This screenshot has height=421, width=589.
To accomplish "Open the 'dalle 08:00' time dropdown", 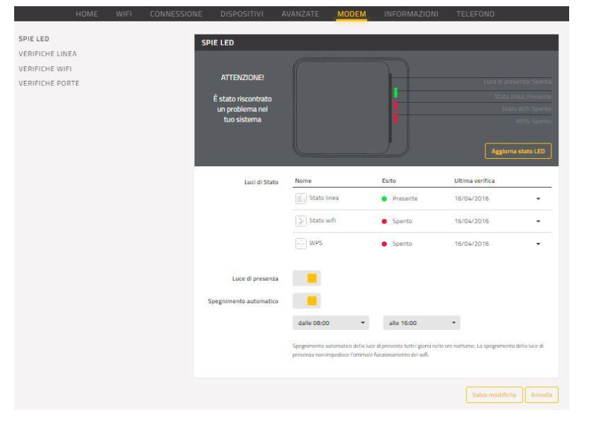I will point(331,323).
